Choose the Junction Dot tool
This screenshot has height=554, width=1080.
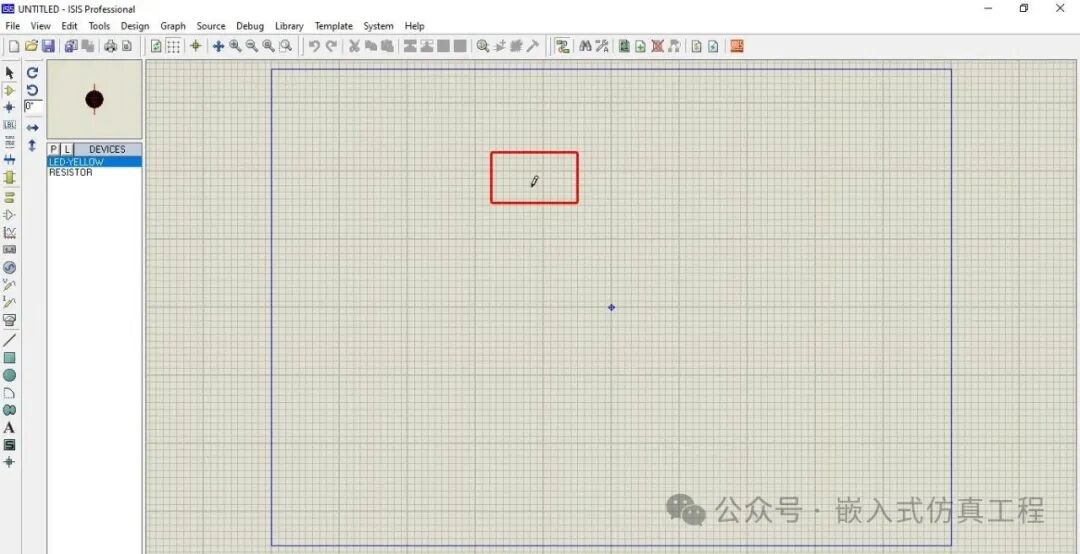[10, 107]
